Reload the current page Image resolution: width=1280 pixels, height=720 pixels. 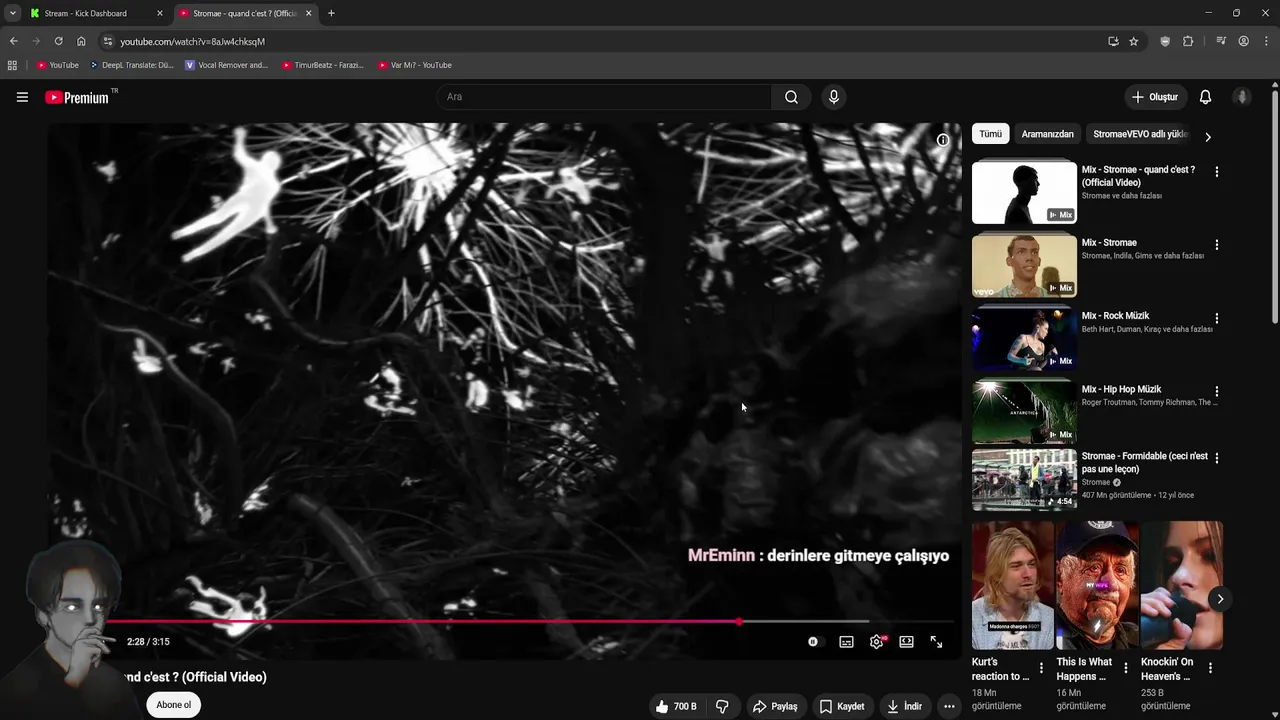tap(58, 41)
